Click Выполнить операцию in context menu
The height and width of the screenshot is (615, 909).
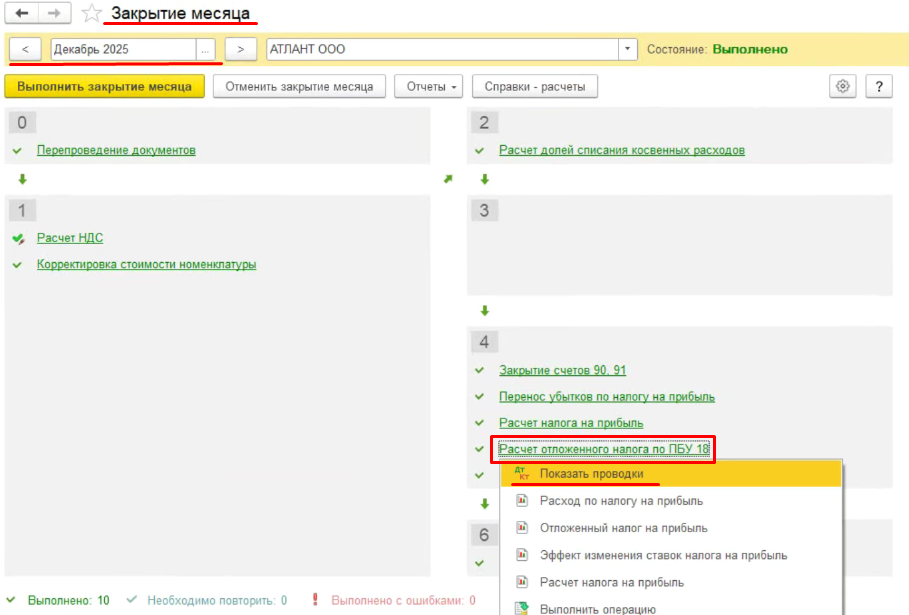pyautogui.click(x=597, y=608)
